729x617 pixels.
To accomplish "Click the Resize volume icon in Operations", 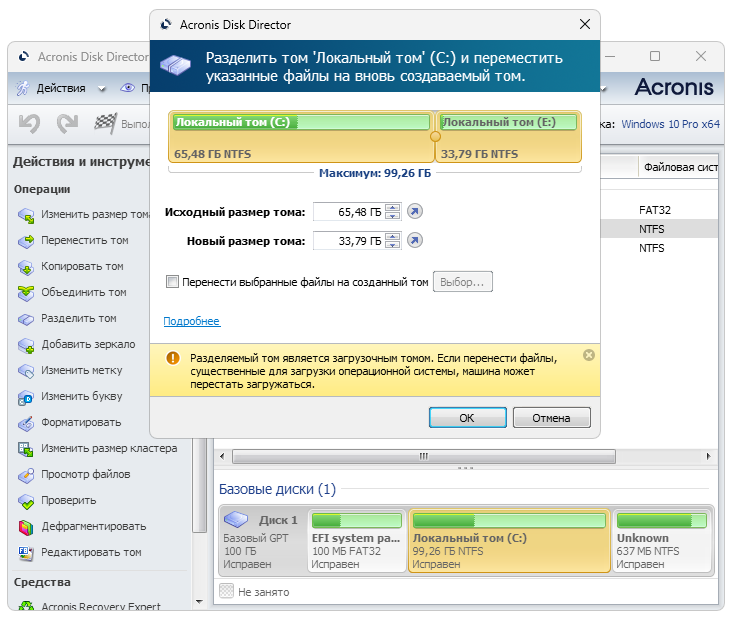I will 26,215.
